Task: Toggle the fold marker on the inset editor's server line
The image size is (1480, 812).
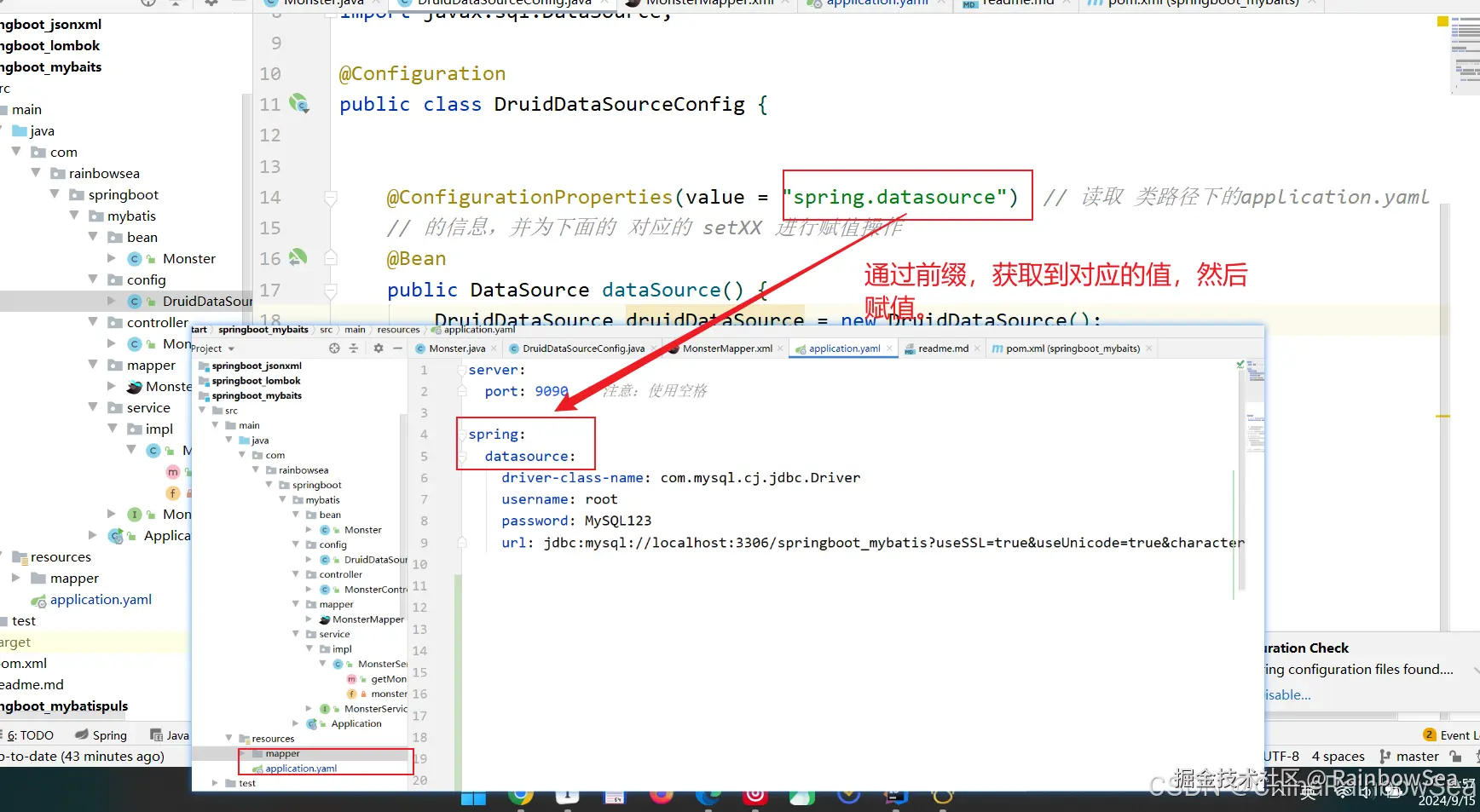Action: tap(461, 371)
